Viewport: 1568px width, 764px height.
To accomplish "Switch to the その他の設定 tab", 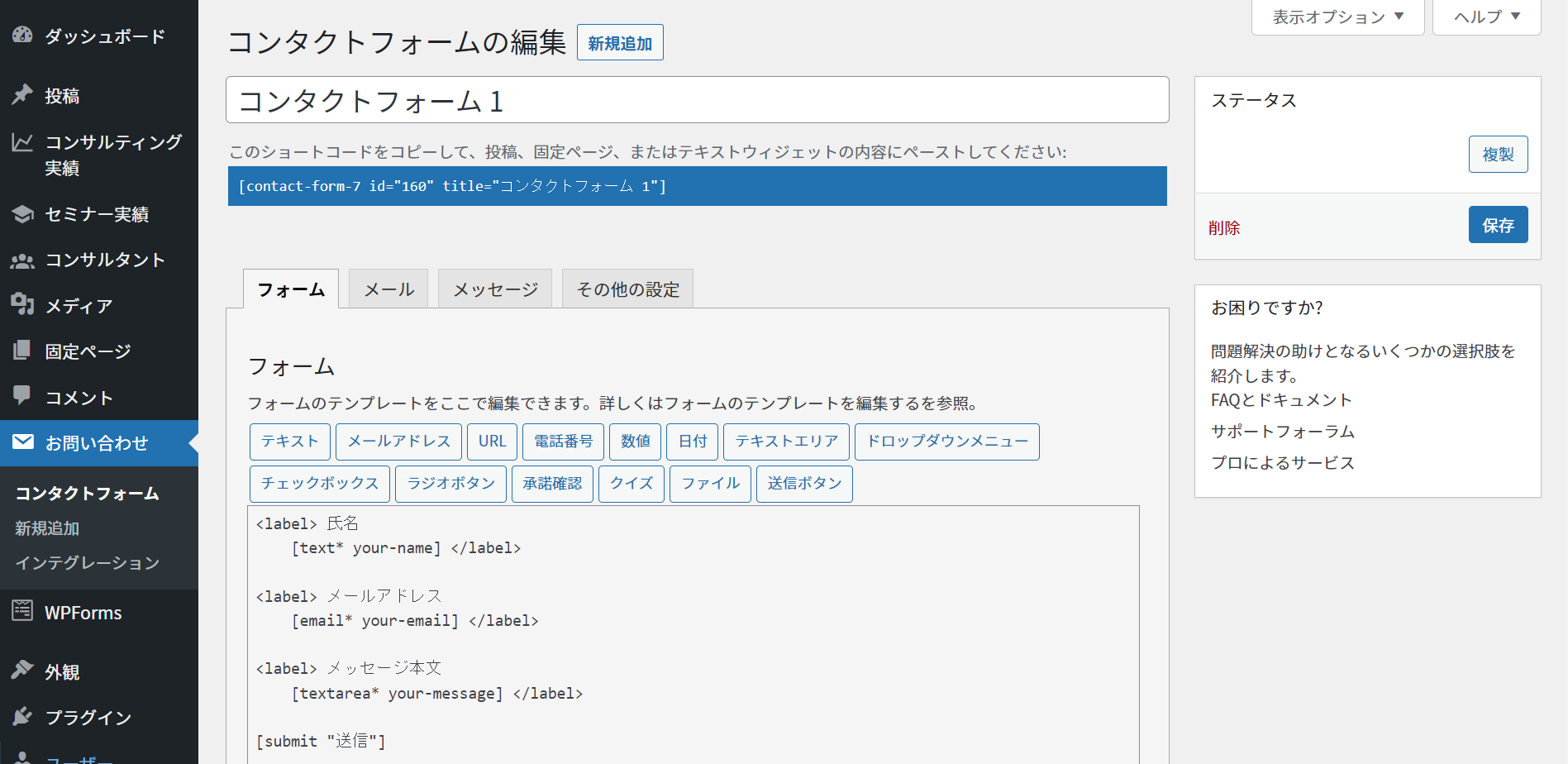I will click(x=627, y=289).
